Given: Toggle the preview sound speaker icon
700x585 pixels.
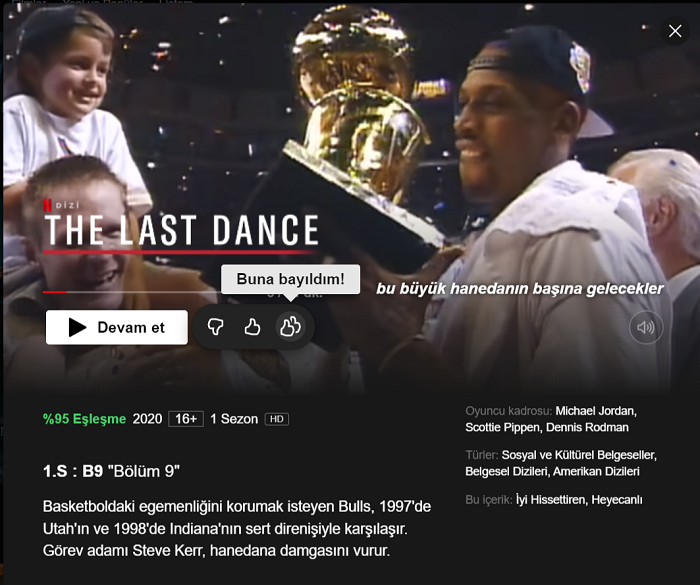Looking at the screenshot, I should (x=646, y=328).
